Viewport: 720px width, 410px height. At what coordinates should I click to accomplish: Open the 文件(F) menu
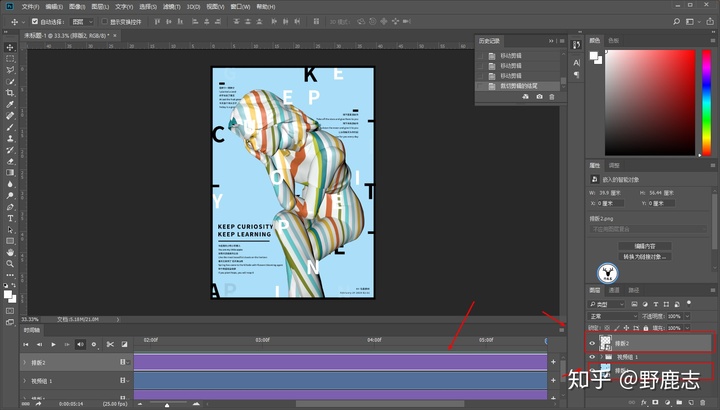(x=30, y=6)
